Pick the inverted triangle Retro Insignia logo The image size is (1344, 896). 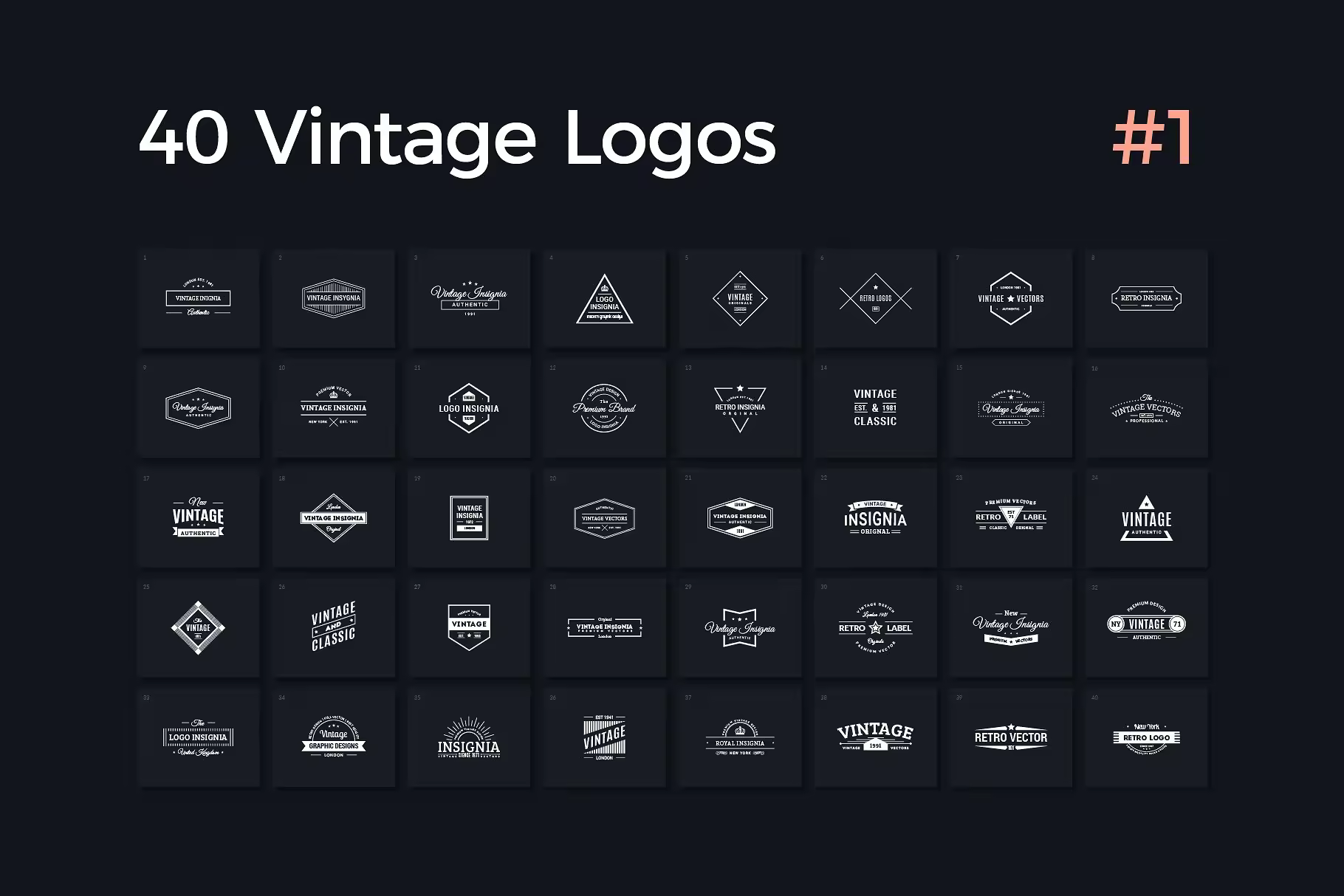pos(740,408)
